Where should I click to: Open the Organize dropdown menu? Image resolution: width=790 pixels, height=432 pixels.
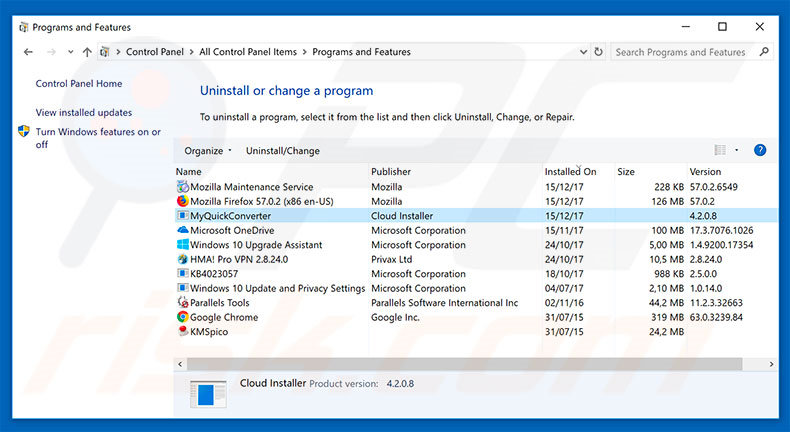(x=208, y=151)
